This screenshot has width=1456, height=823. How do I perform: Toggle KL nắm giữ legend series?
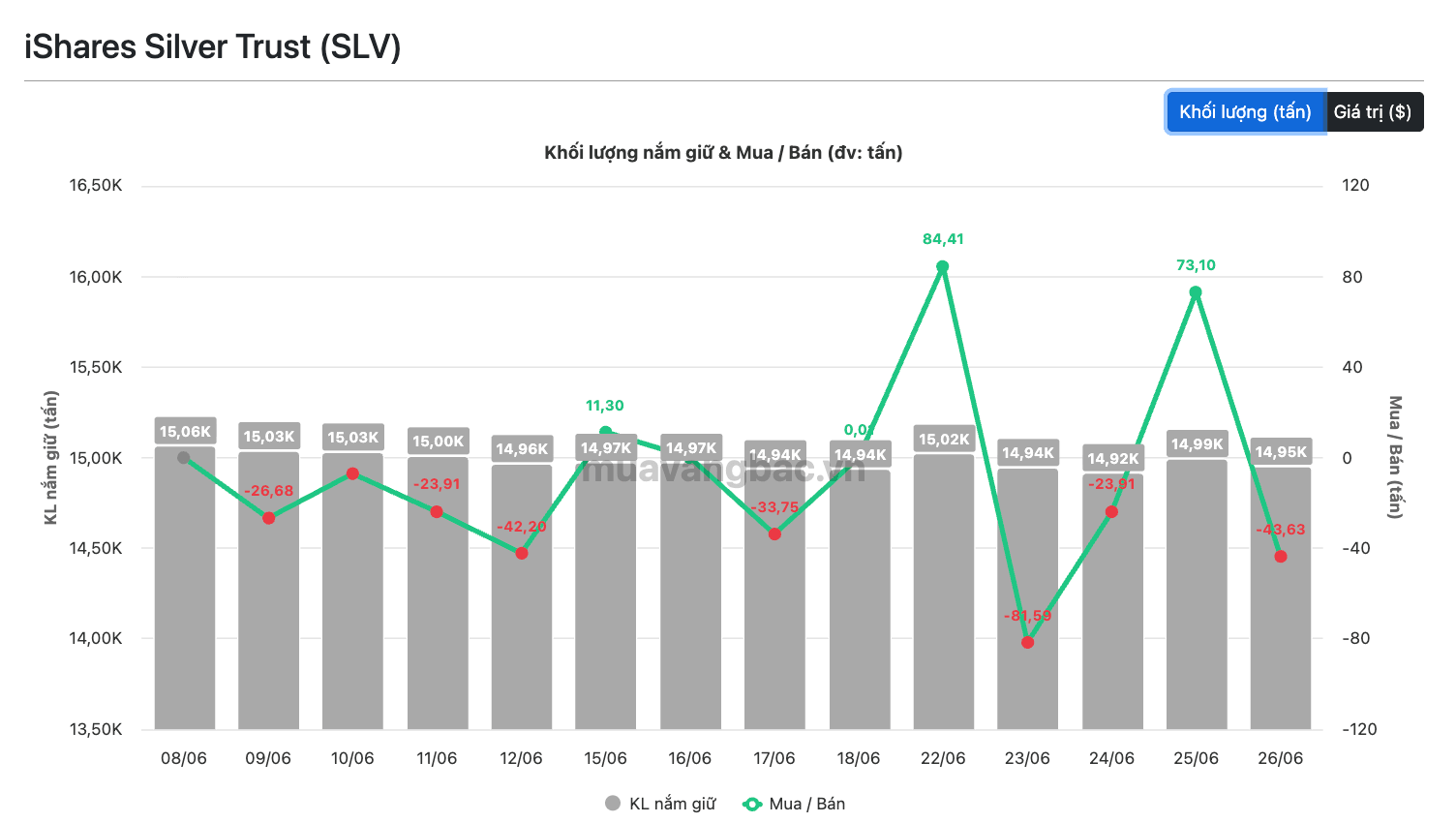(x=660, y=804)
